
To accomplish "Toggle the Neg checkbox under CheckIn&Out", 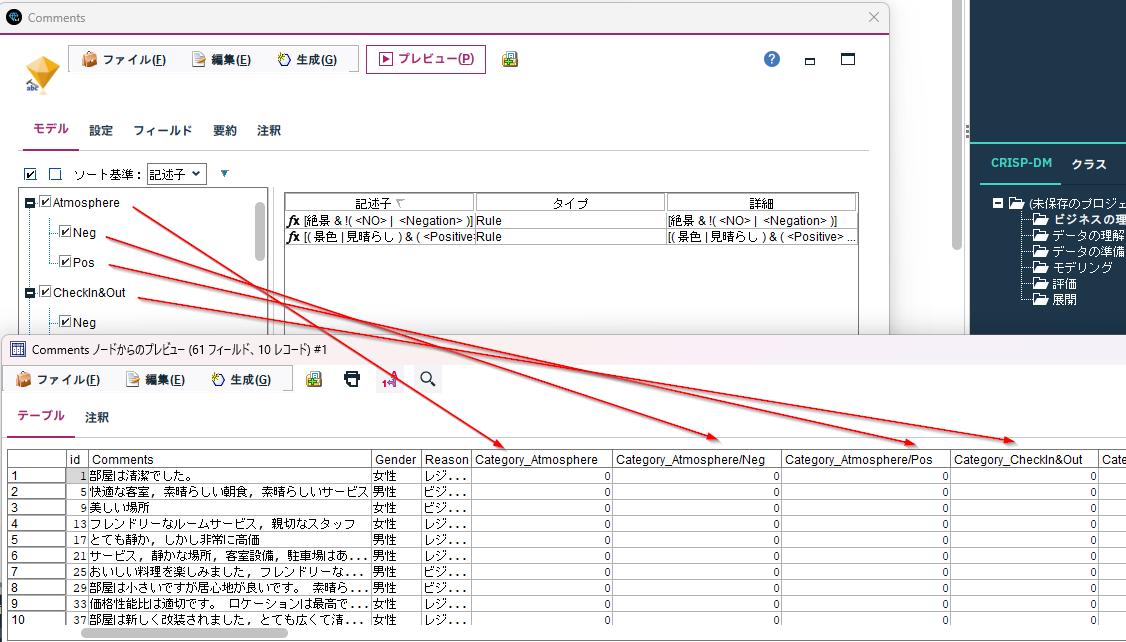I will pos(65,322).
